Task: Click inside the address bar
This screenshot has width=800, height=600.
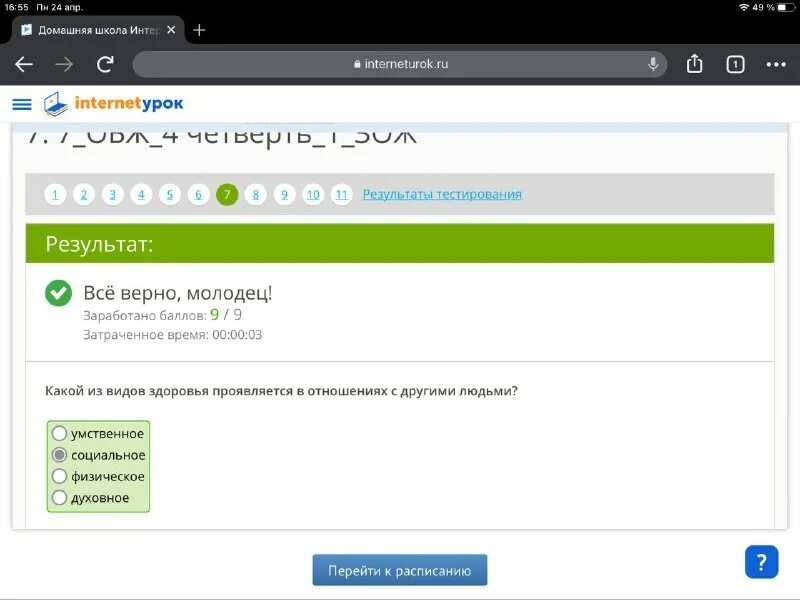Action: 400,63
